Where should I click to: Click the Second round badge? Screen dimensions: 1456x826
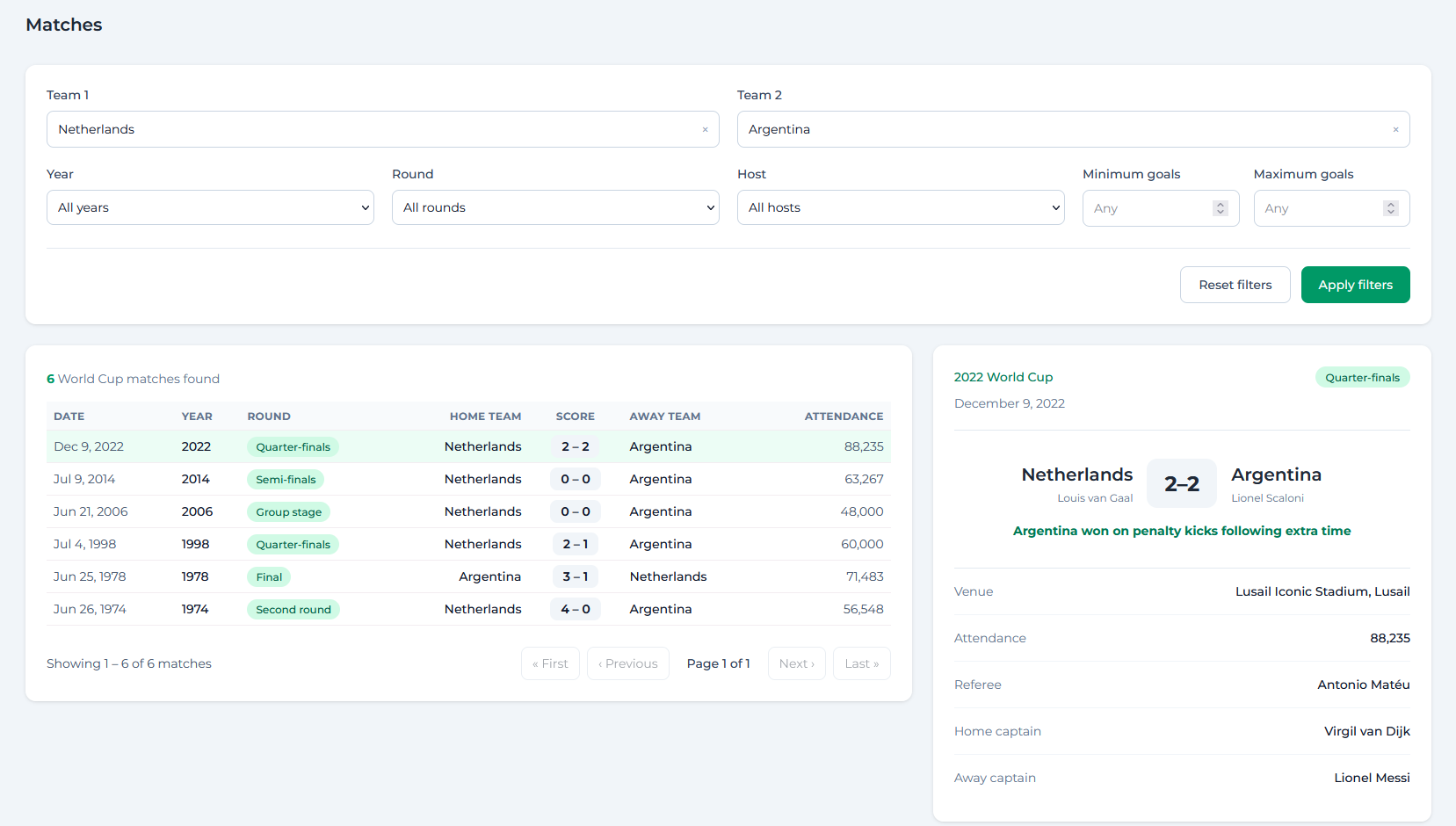[x=293, y=610]
